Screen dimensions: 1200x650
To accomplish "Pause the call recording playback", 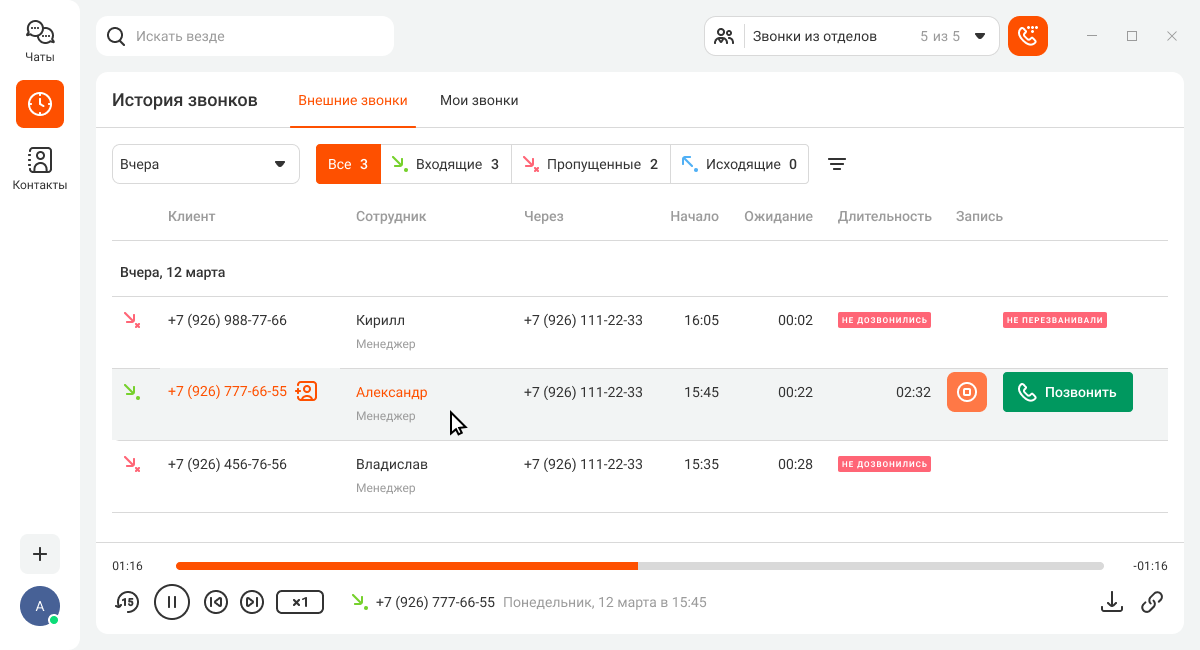I will [x=172, y=601].
